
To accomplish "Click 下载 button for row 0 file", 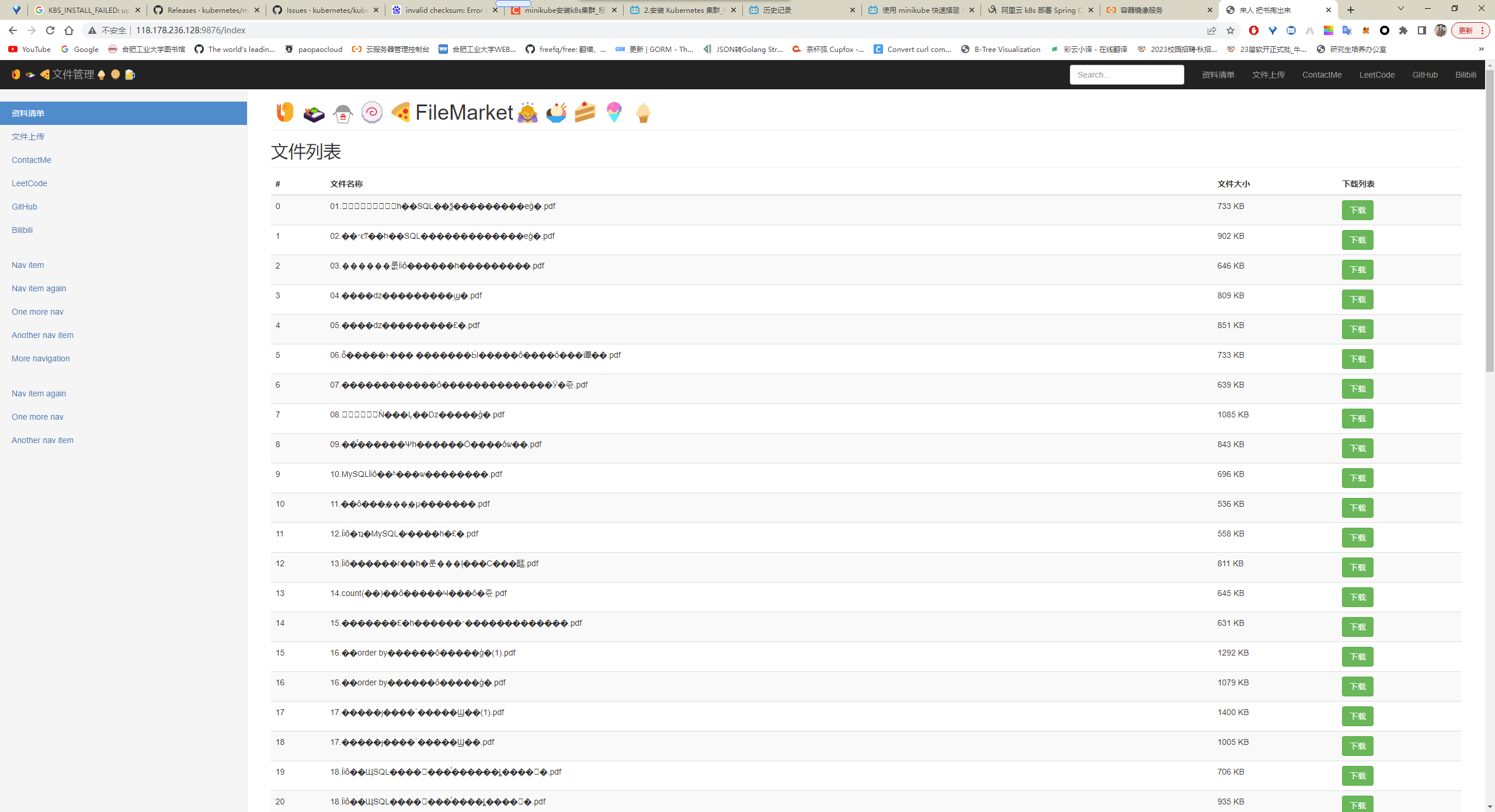I will [1357, 210].
